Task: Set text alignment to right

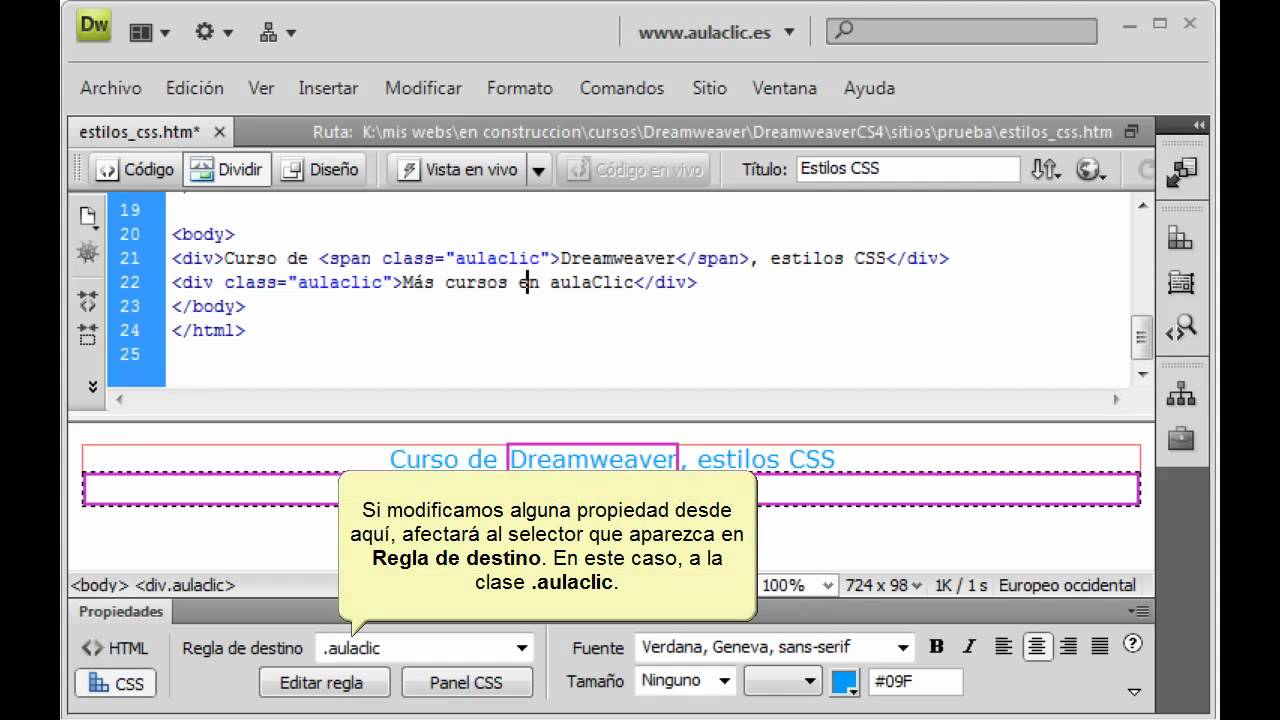Action: click(x=1068, y=647)
